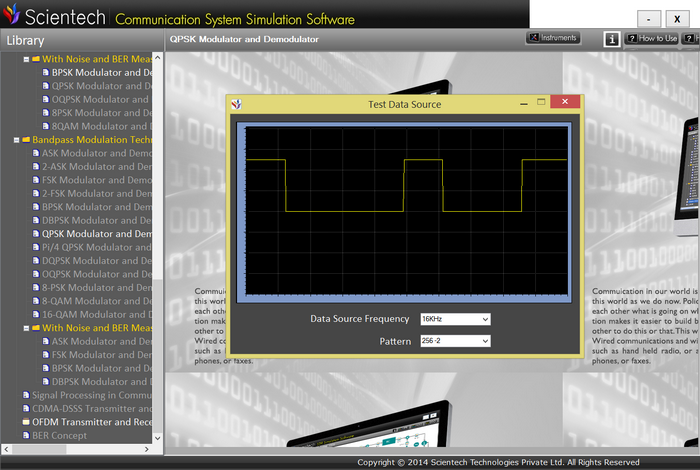Image resolution: width=700 pixels, height=470 pixels.
Task: Collapse the lower With Noise and BER folder
Action: click(26, 328)
